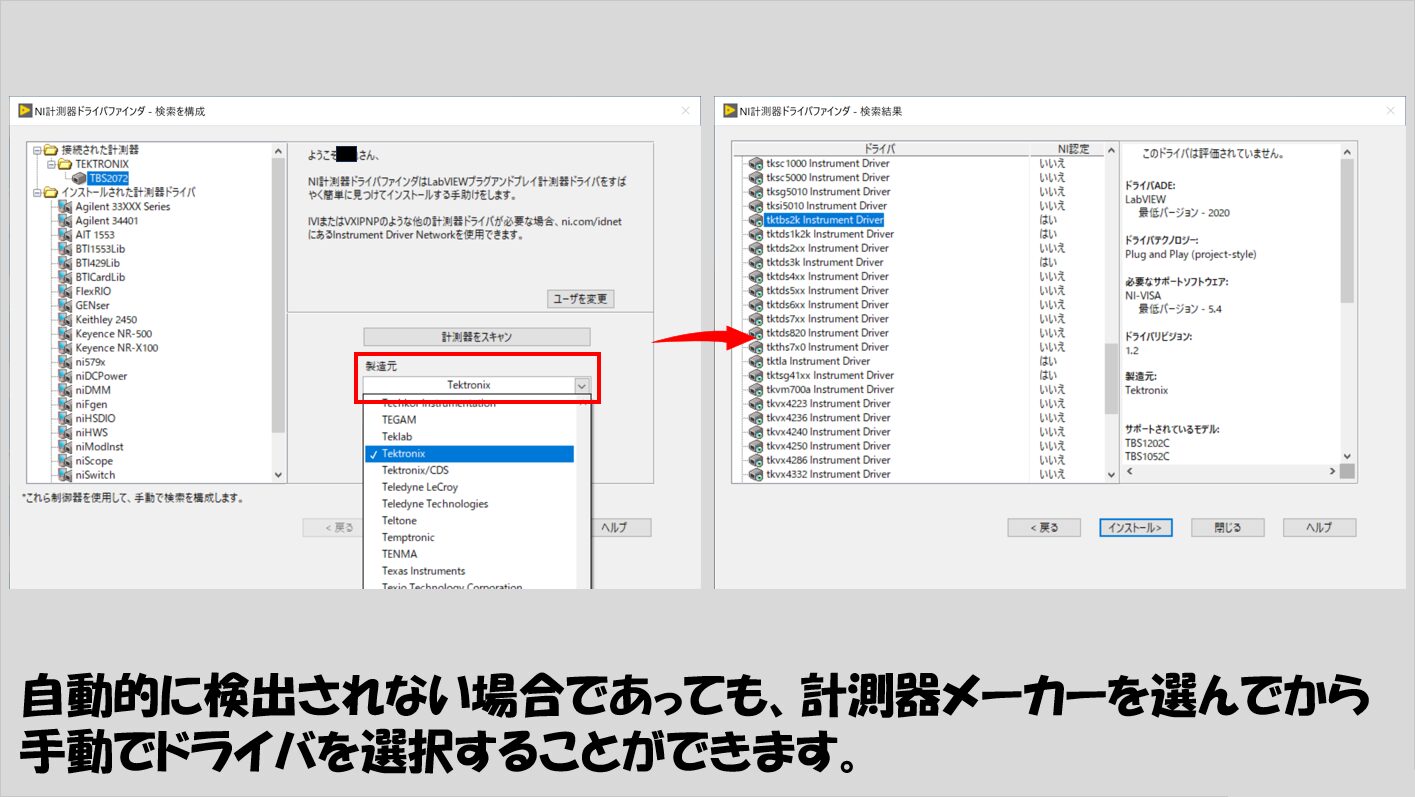Click the niSwitch driver icon
1415x797 pixels.
coord(65,475)
